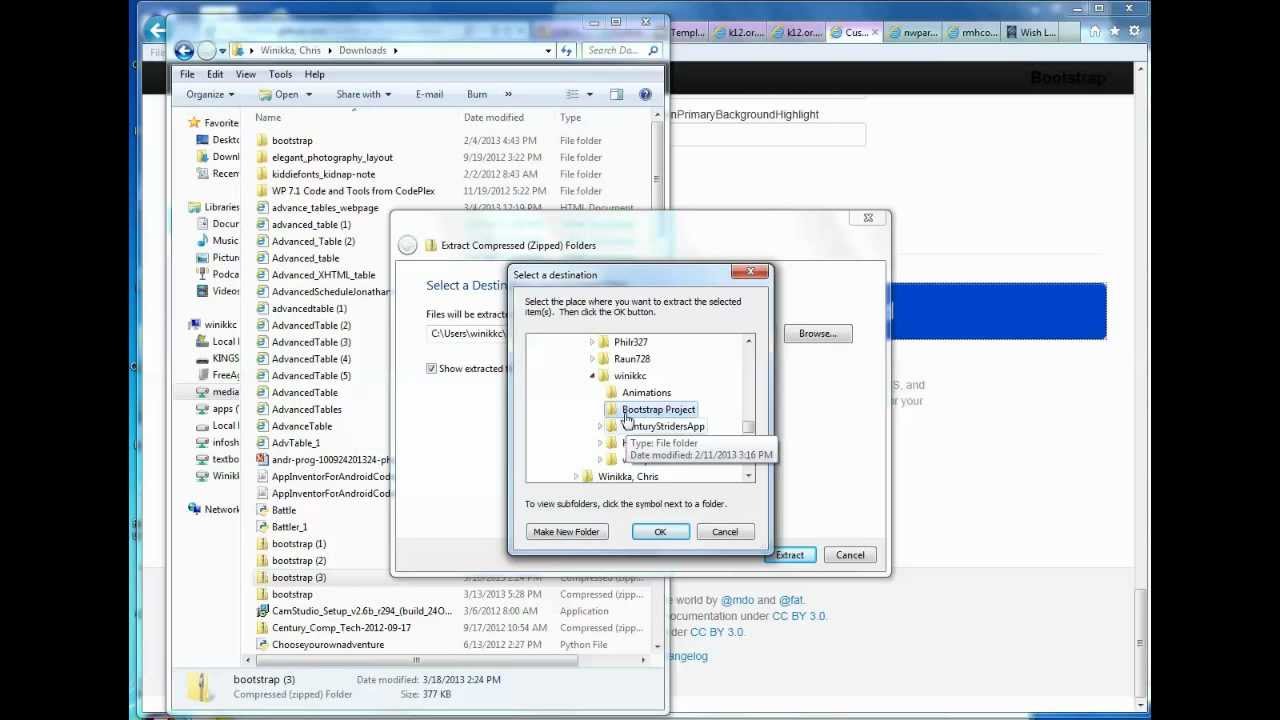Expand the Philr327 folder node
The width and height of the screenshot is (1280, 720).
tap(592, 342)
